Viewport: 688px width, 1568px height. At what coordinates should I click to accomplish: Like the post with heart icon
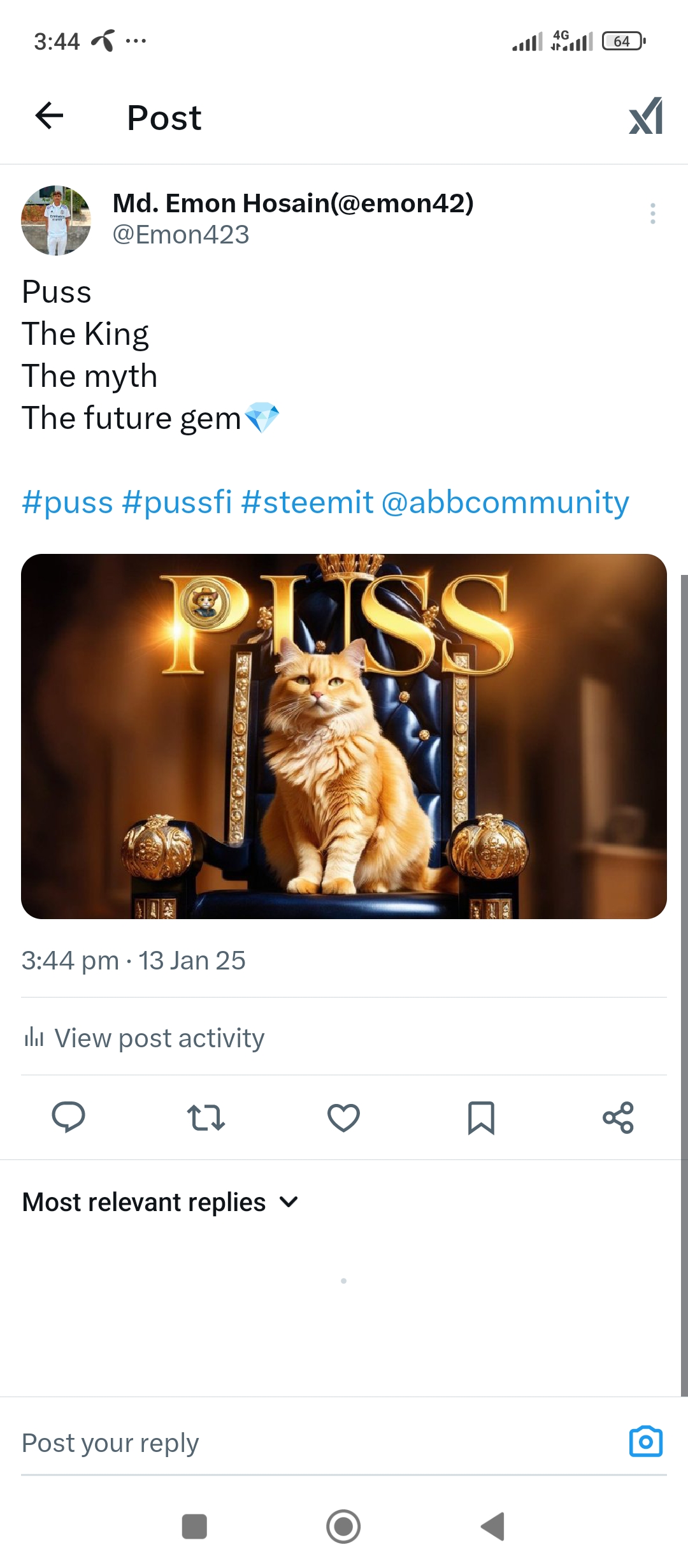pyautogui.click(x=343, y=1117)
